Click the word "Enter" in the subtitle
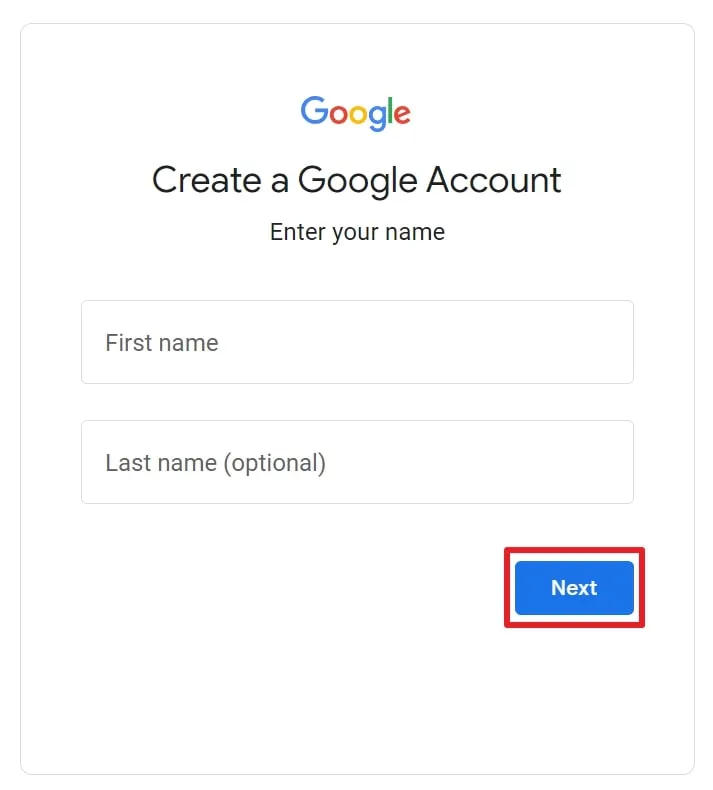The height and width of the screenshot is (790, 713). click(x=296, y=232)
